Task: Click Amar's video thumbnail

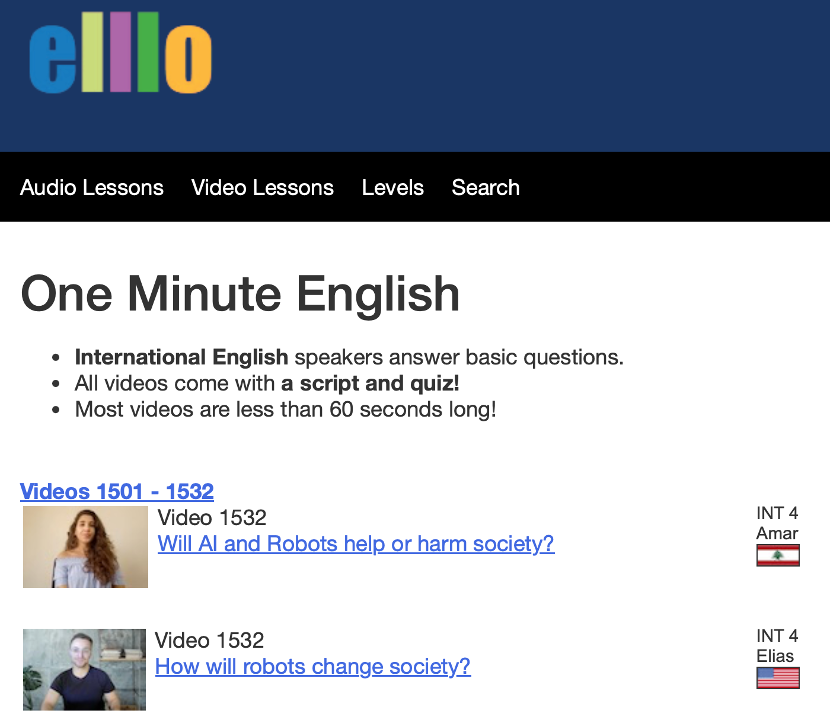Action: [85, 547]
